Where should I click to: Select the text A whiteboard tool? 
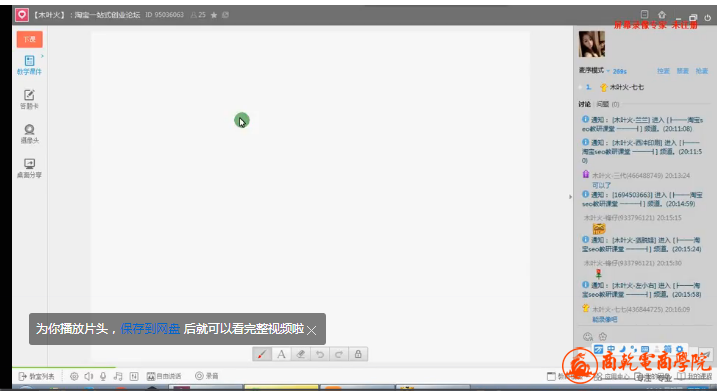click(281, 354)
